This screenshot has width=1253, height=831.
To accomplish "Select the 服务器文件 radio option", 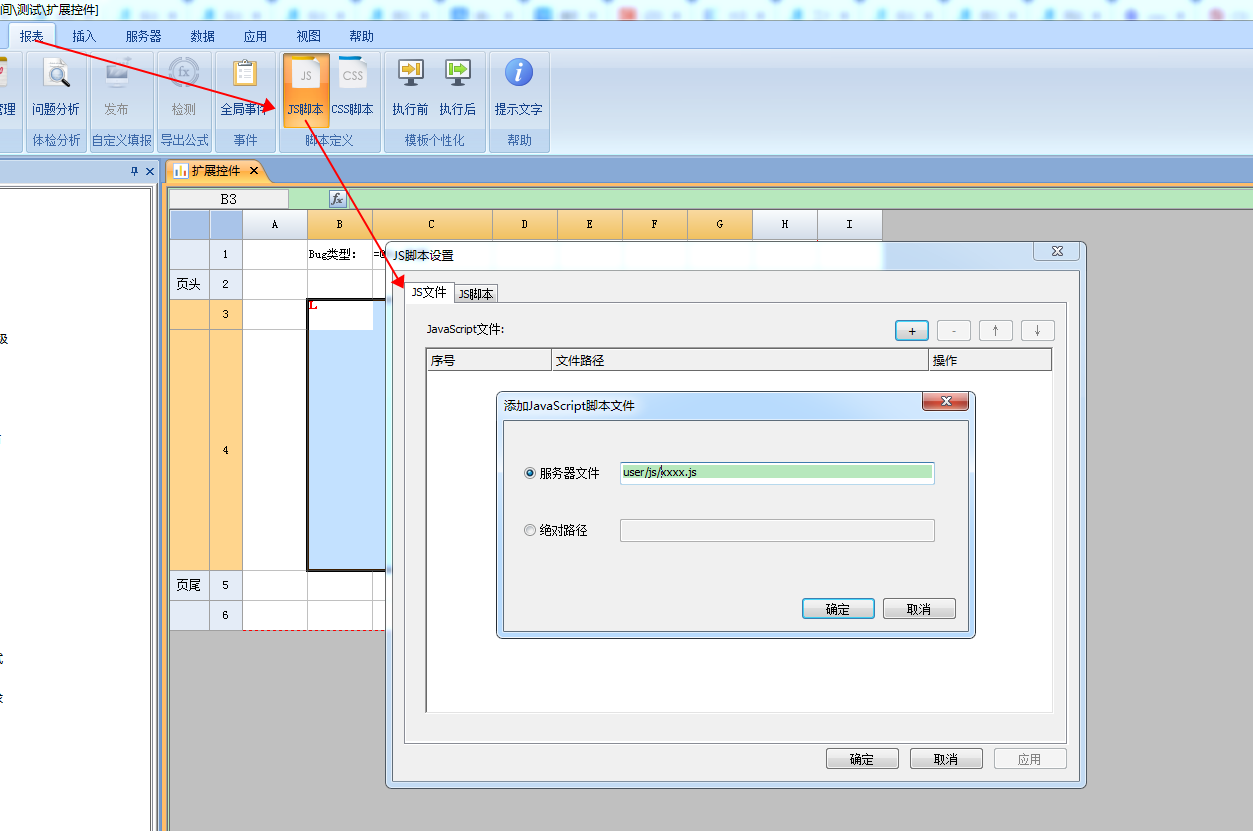I will 530,473.
